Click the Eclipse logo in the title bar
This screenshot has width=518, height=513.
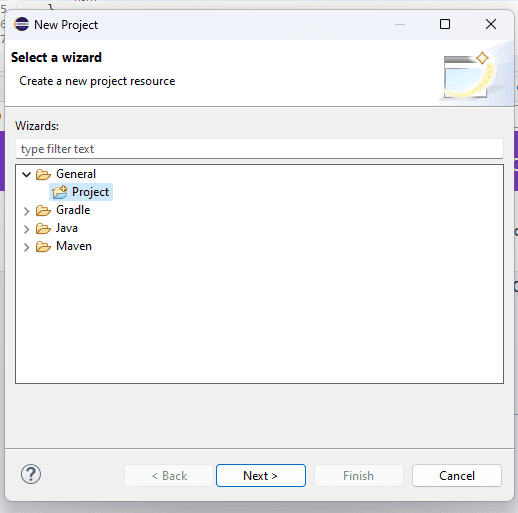pos(22,24)
